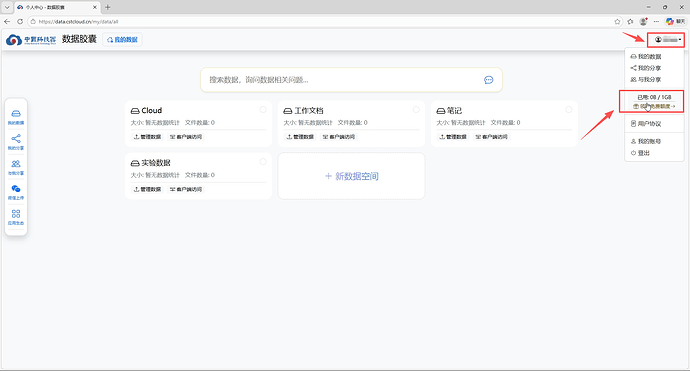Open 用户协议 from the user menu

click(x=646, y=124)
